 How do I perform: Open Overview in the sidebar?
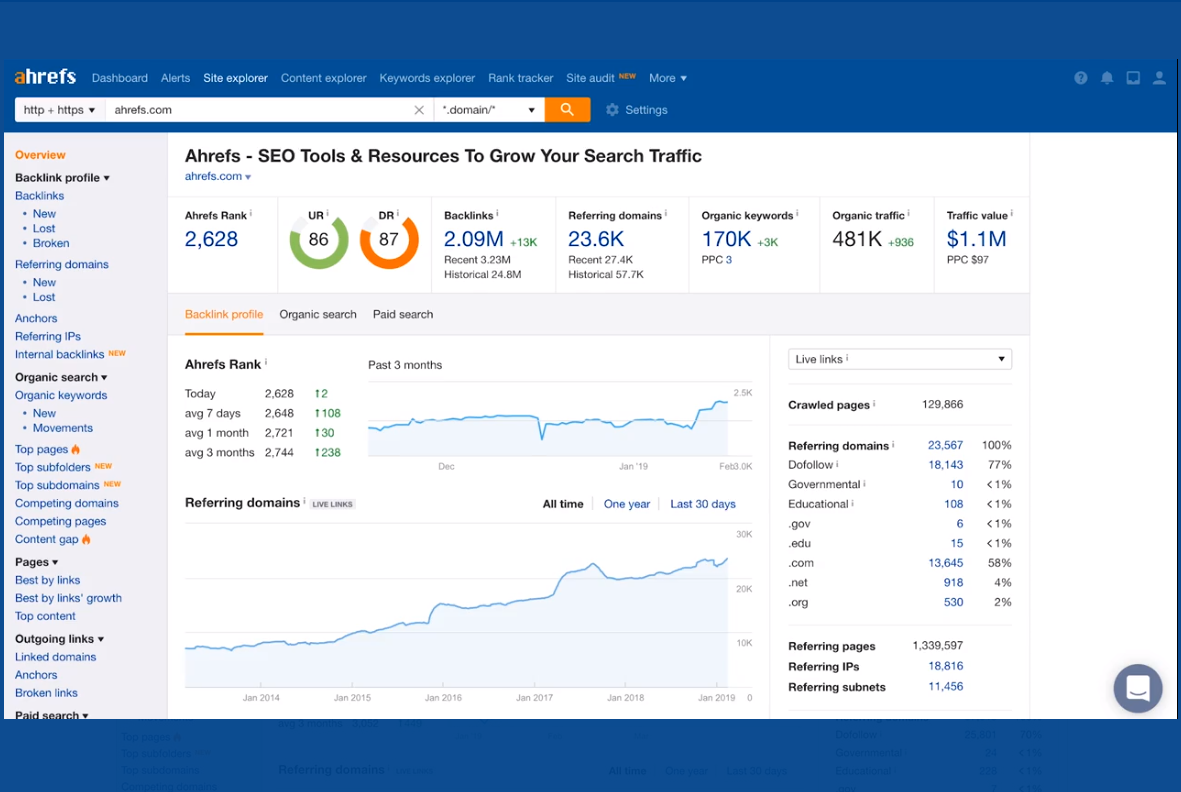(40, 155)
